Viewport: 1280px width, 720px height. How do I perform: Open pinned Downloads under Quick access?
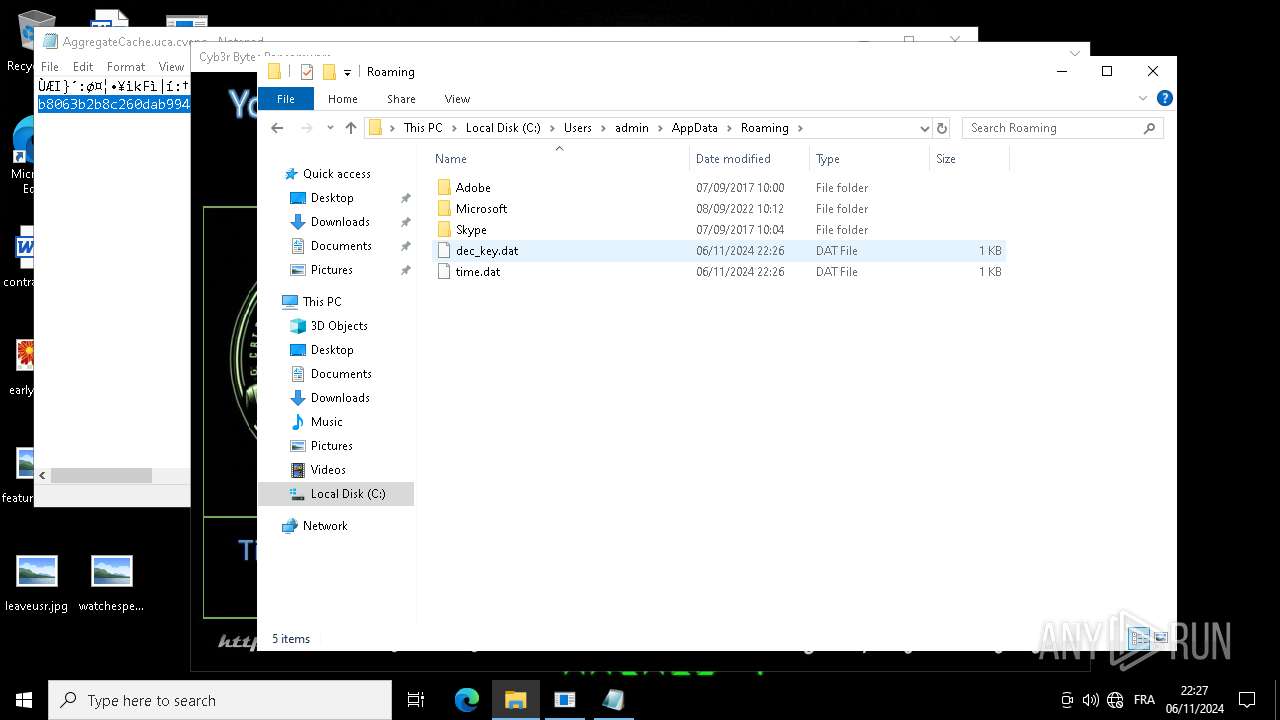click(340, 222)
